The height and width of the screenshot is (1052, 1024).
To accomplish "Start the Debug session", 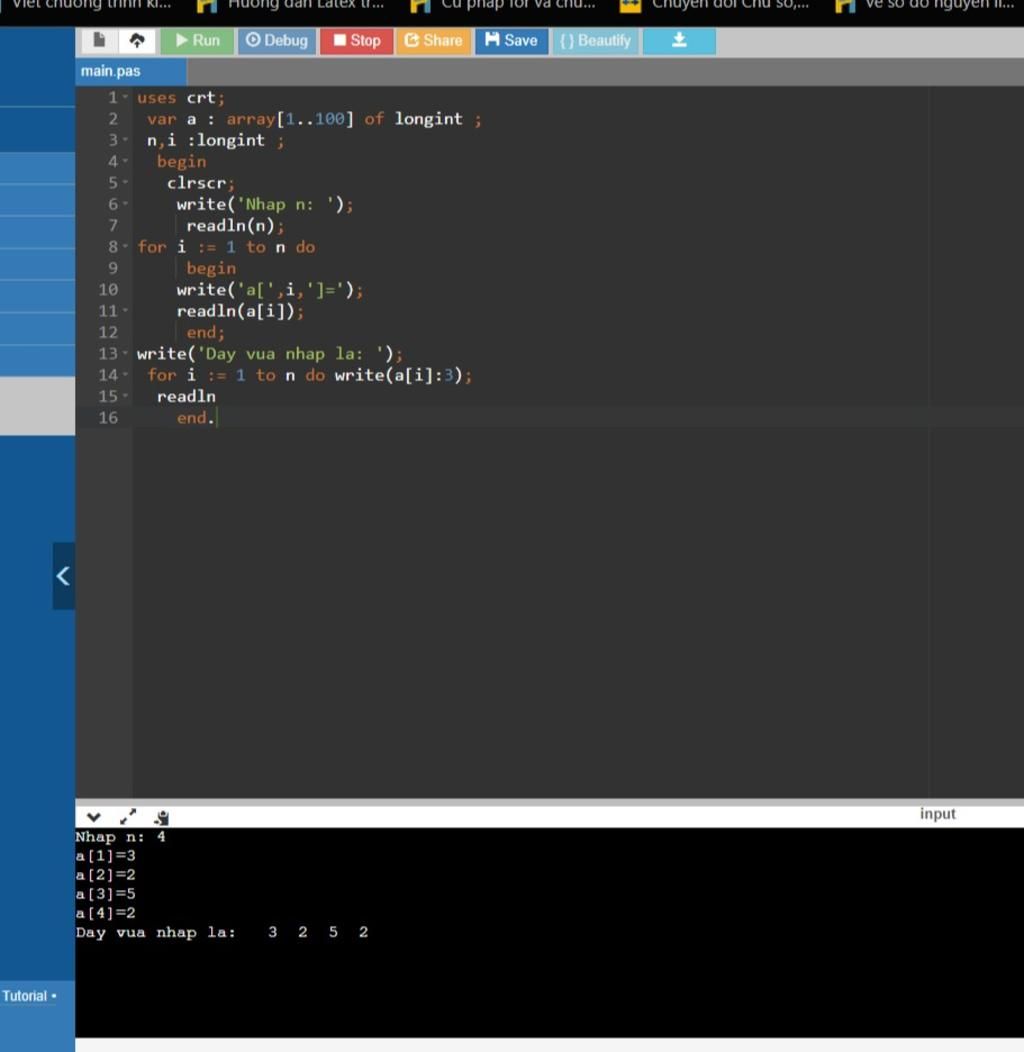I will (x=277, y=40).
